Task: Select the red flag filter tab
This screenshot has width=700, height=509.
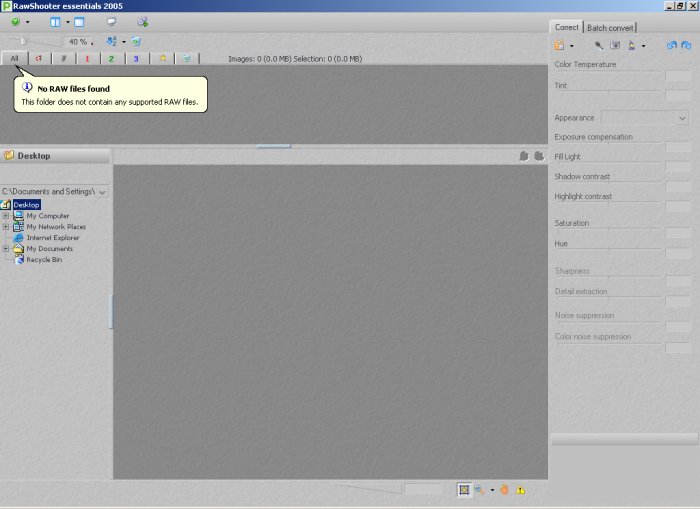Action: click(39, 58)
